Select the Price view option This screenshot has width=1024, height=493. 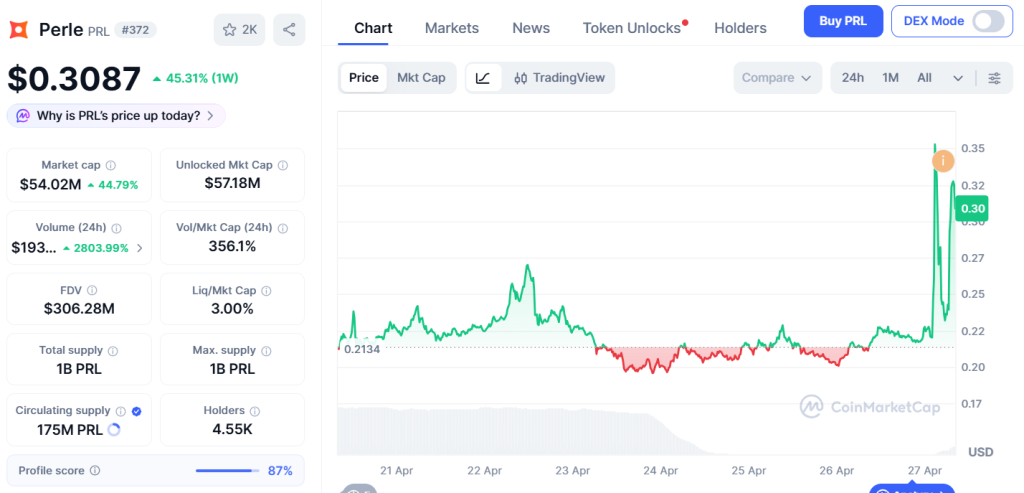(364, 78)
